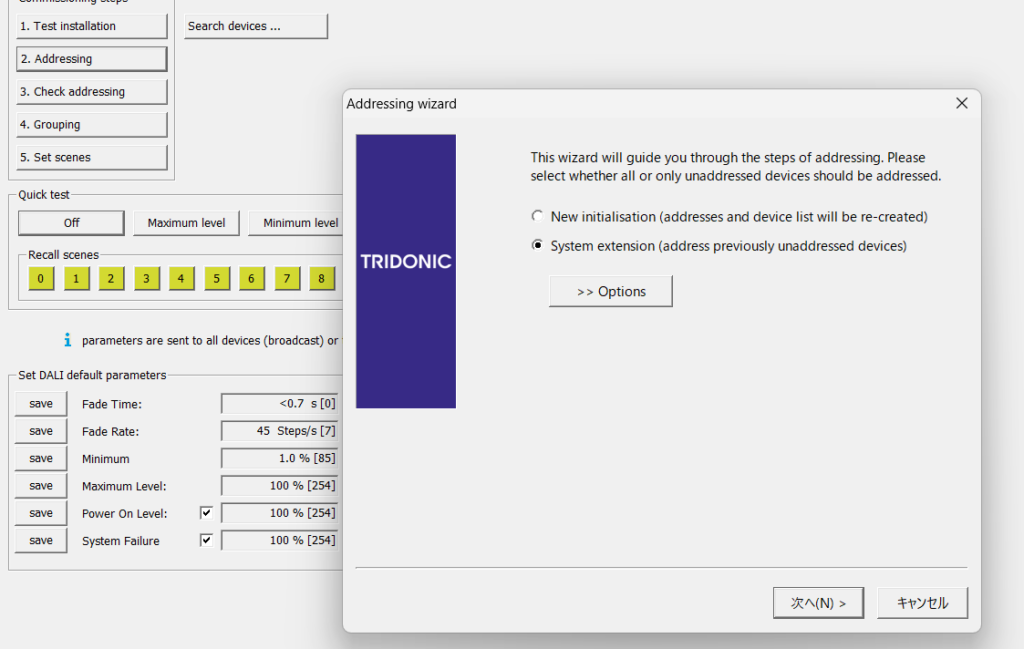Set Quick test to Minimum level
Image resolution: width=1024 pixels, height=649 pixels.
tap(296, 223)
